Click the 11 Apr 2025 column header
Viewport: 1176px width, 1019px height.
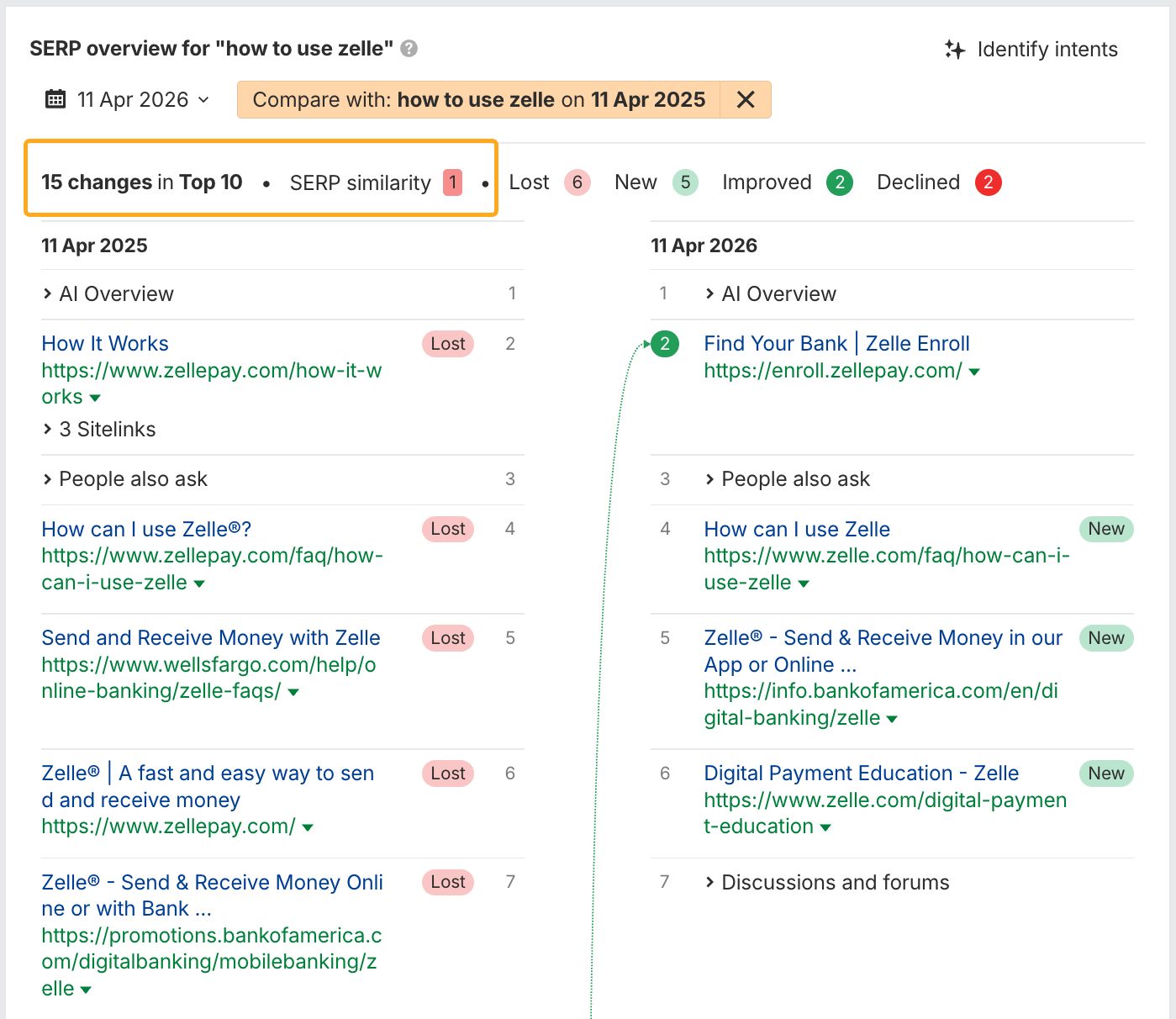(x=94, y=246)
